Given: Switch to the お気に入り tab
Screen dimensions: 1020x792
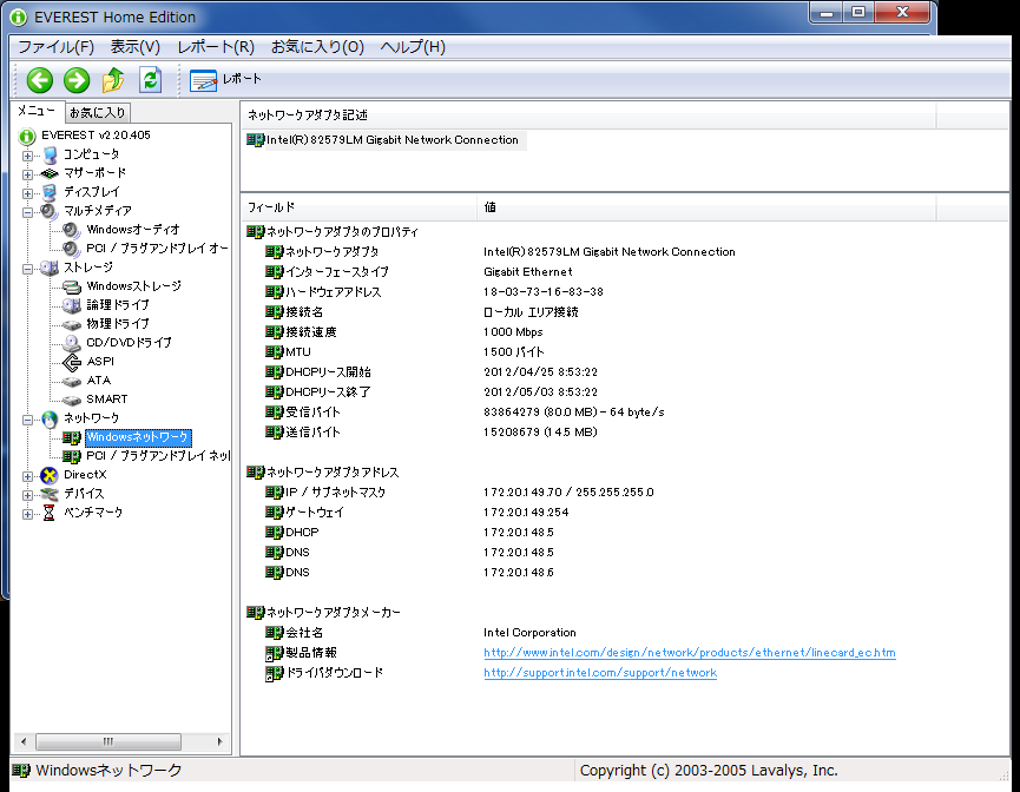Looking at the screenshot, I should point(98,112).
